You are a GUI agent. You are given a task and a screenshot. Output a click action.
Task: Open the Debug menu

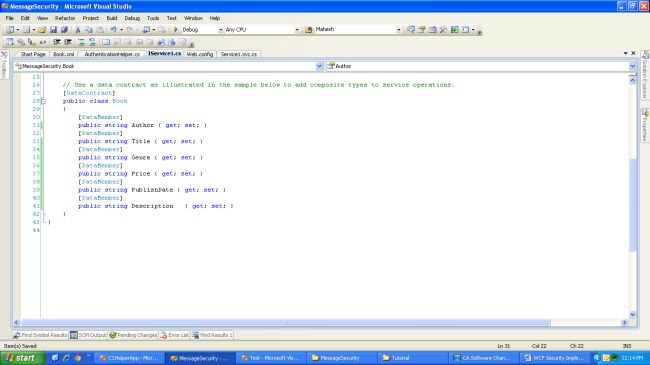click(132, 18)
